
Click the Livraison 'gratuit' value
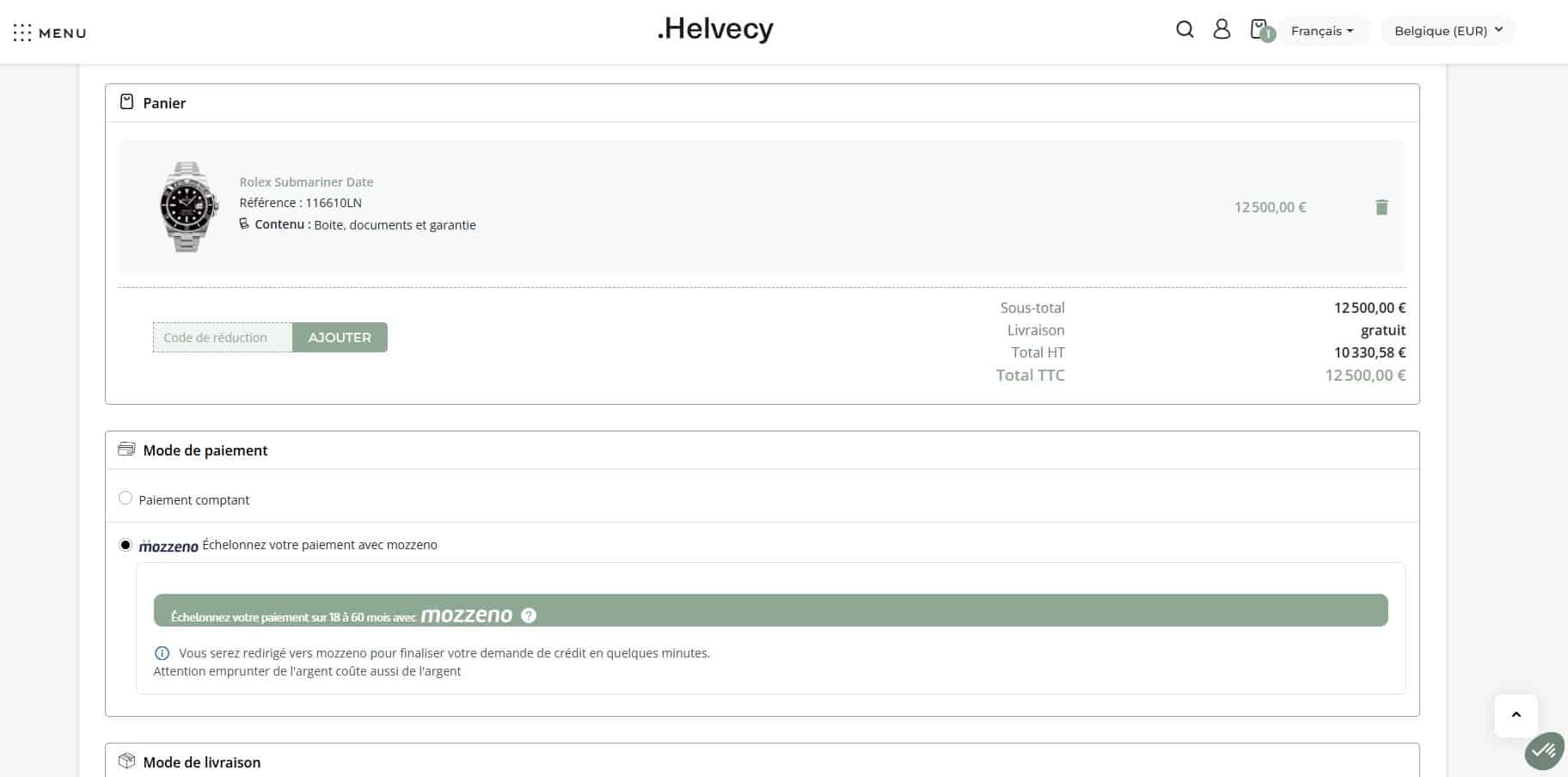tap(1383, 330)
